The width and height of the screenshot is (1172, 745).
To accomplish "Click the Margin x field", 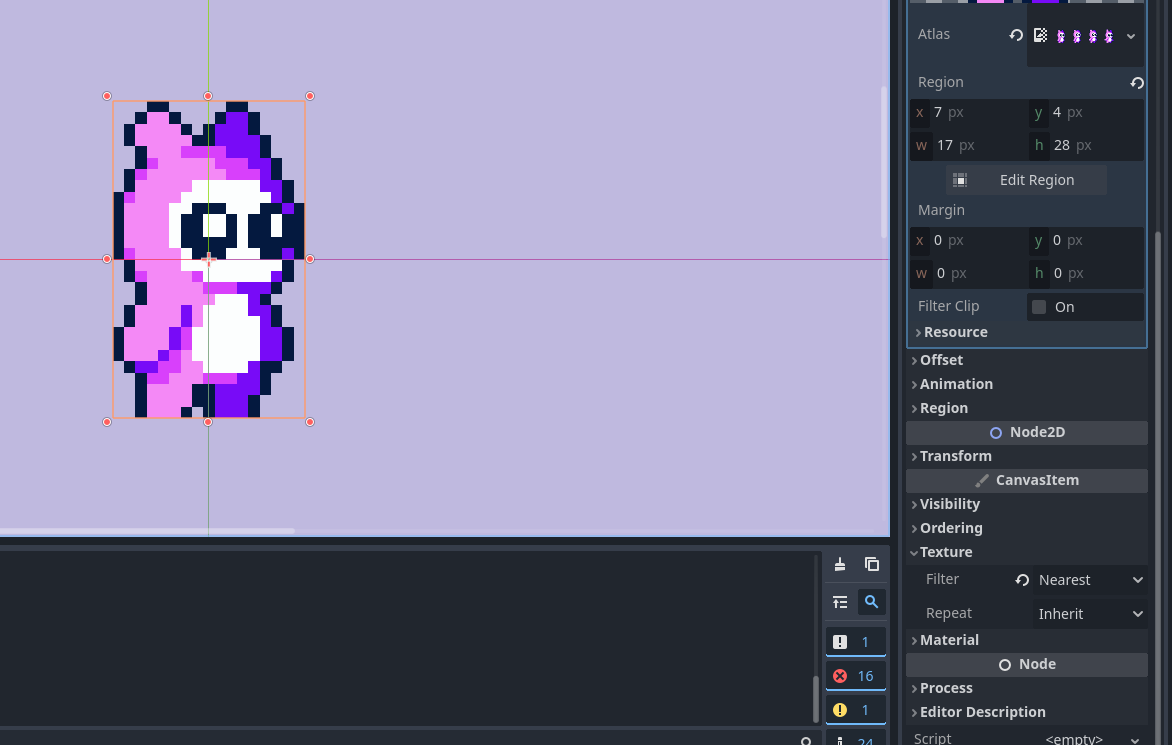I will point(969,241).
